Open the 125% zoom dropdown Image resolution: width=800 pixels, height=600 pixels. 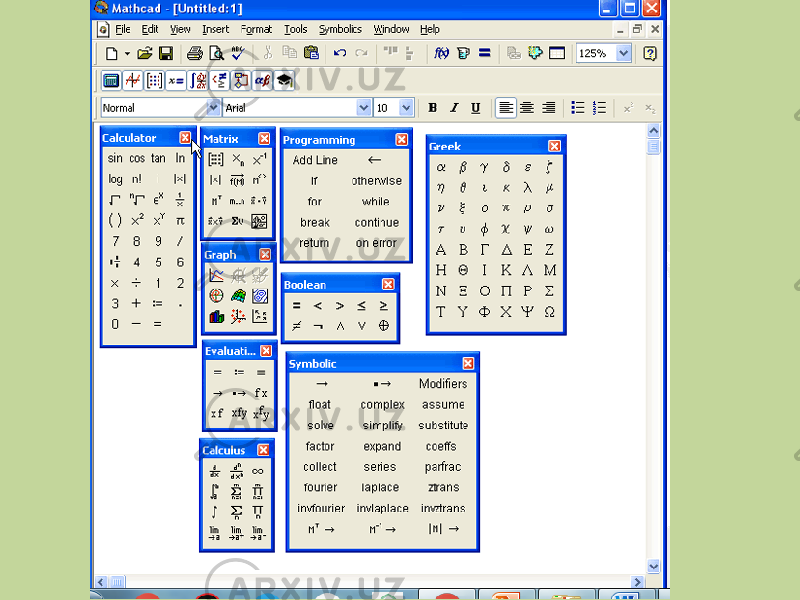[623, 53]
